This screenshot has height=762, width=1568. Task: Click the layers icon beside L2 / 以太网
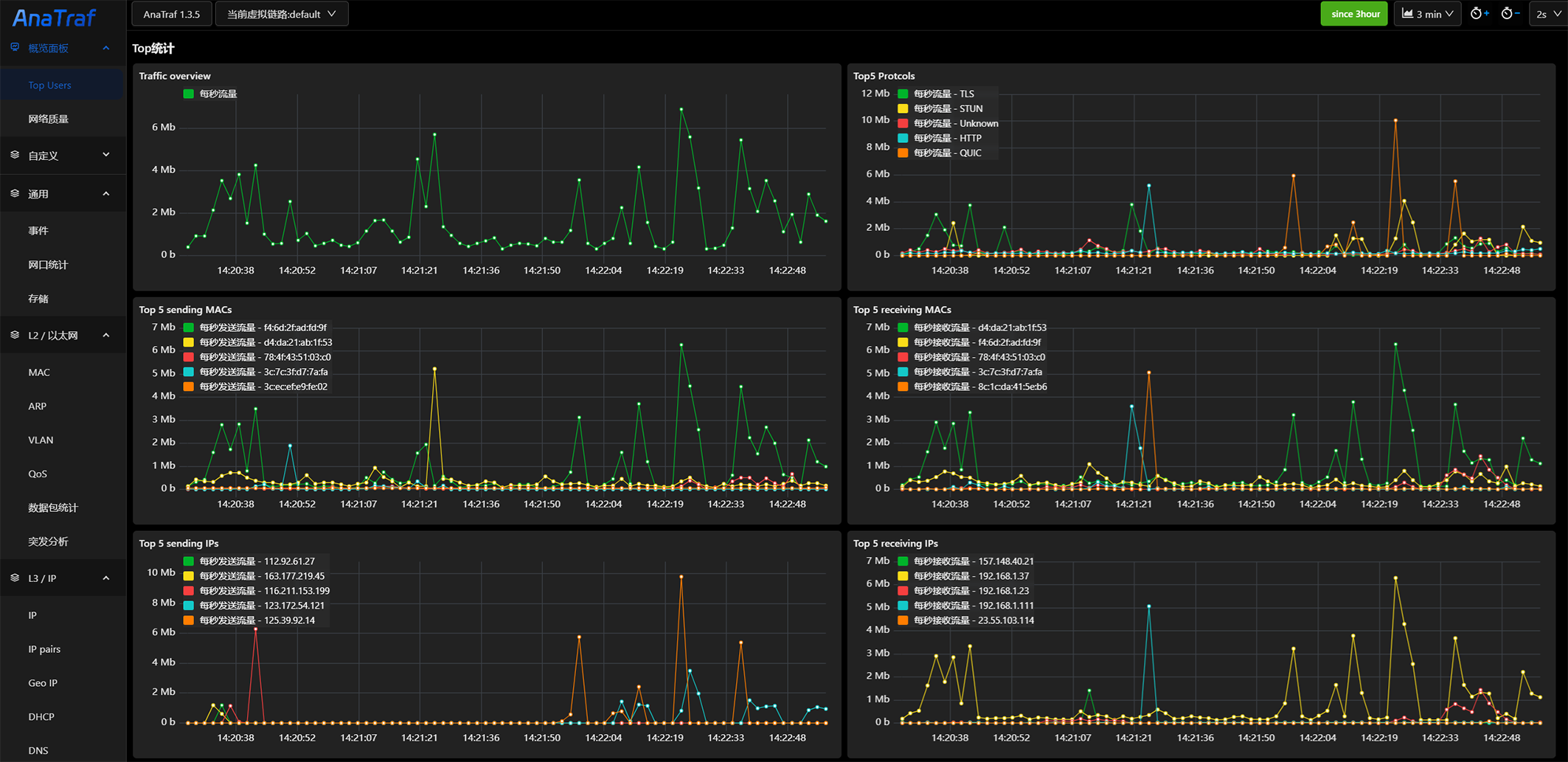[x=15, y=336]
